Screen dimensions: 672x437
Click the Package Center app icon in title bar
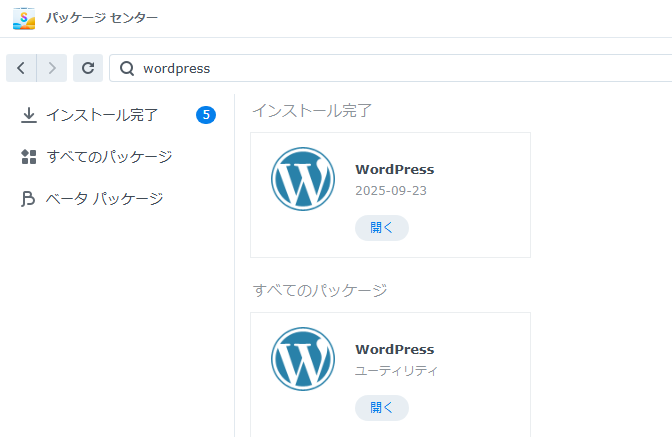tap(24, 18)
